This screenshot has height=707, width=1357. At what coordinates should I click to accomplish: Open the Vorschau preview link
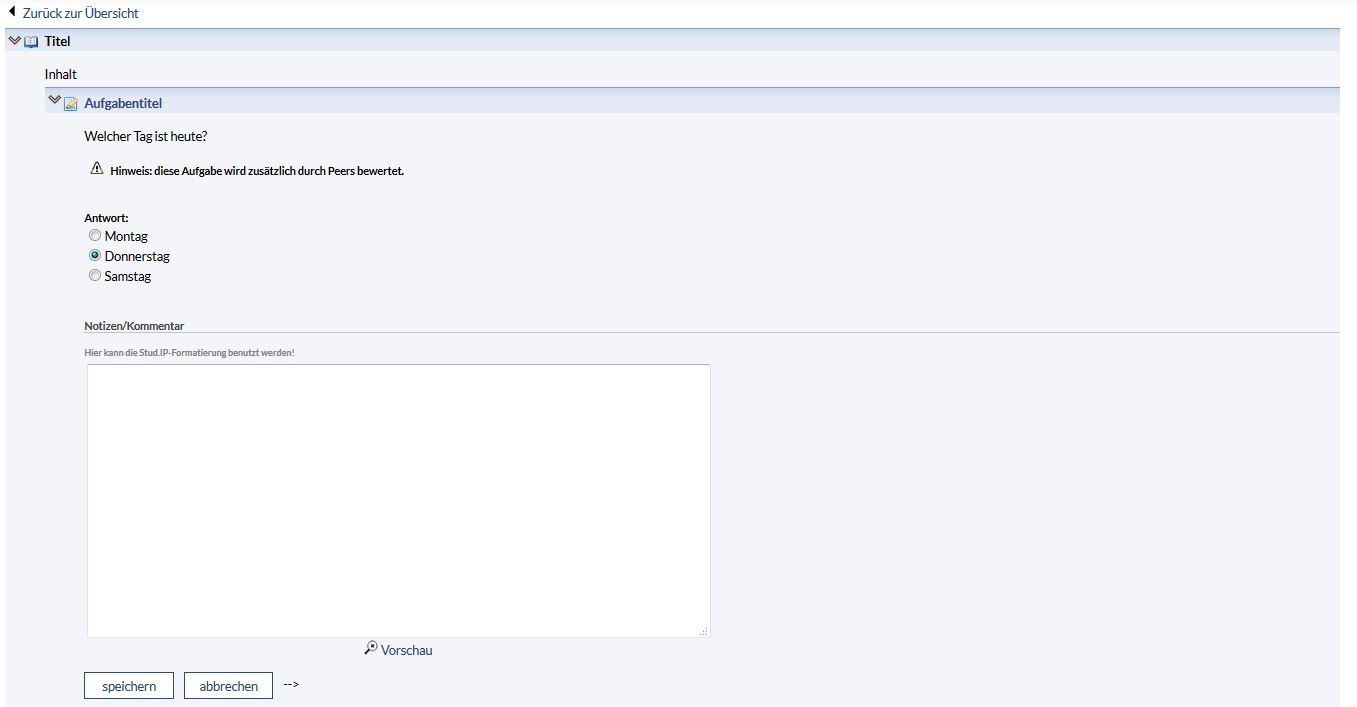coord(406,650)
